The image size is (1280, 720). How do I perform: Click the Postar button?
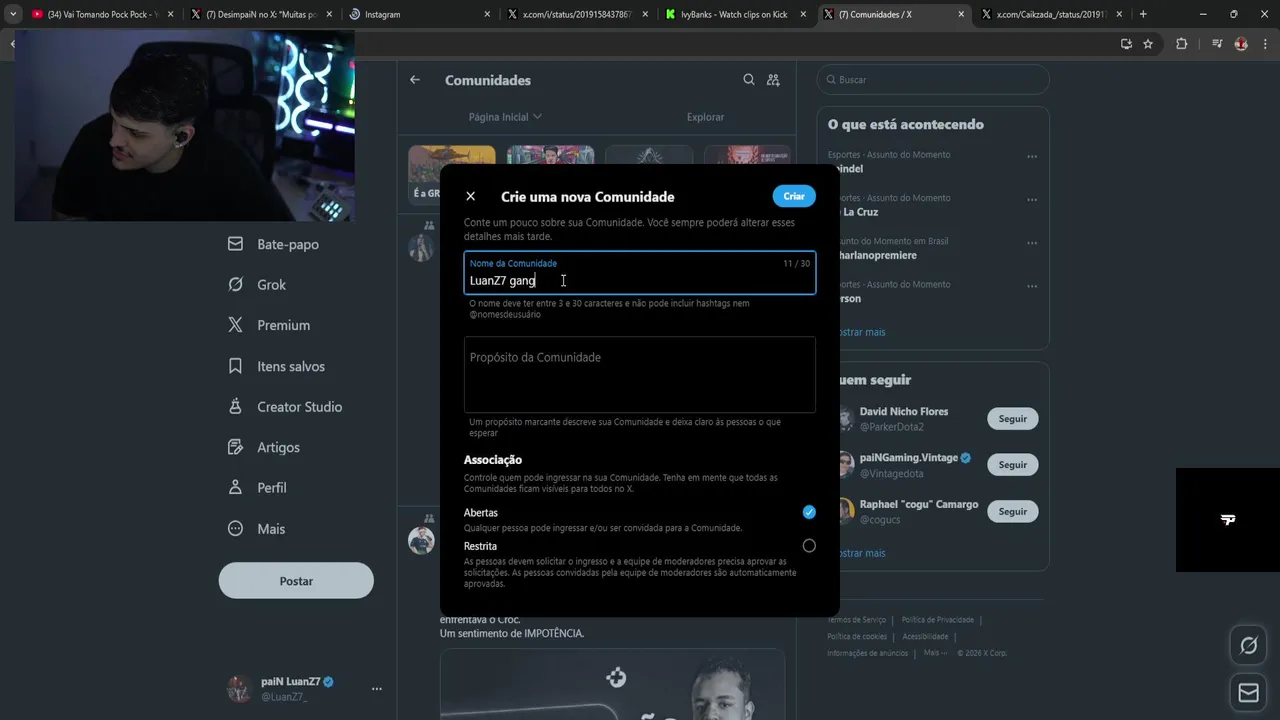(x=296, y=581)
